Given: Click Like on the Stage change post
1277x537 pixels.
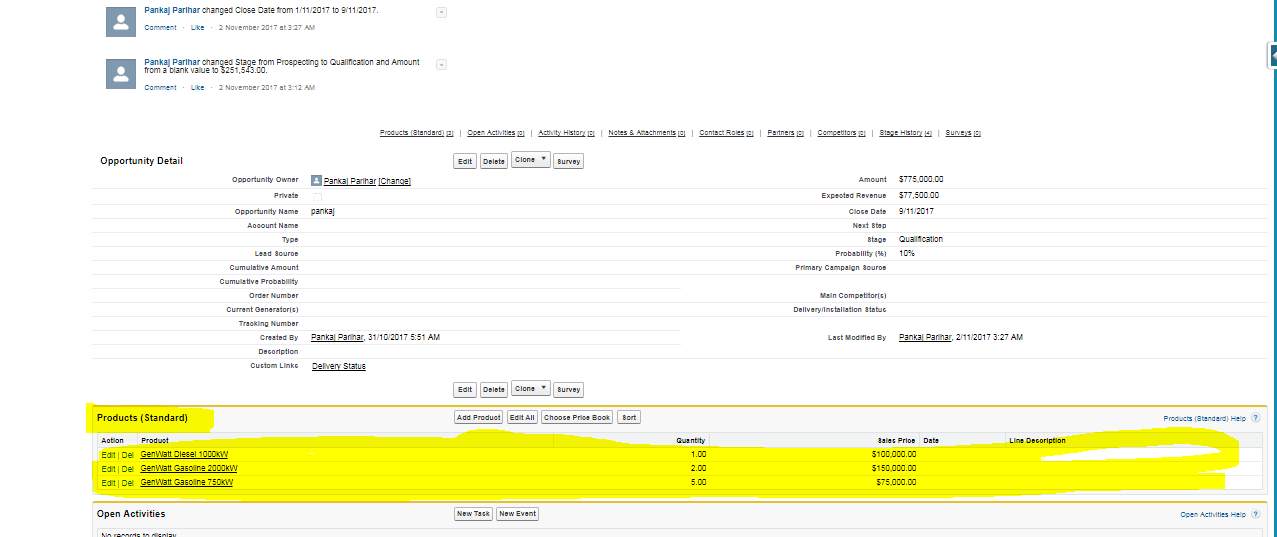Looking at the screenshot, I should 198,88.
